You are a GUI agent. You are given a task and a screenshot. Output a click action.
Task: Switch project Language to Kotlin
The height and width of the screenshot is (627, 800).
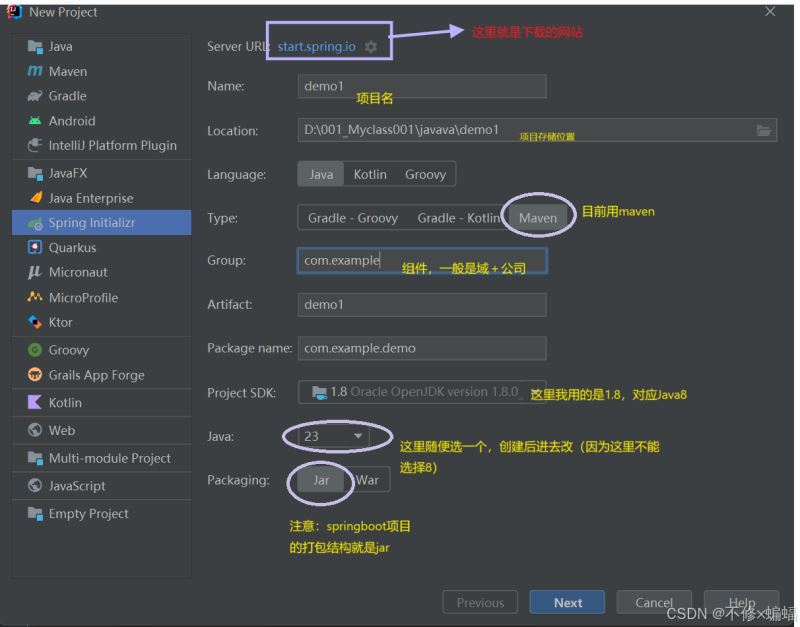[370, 174]
